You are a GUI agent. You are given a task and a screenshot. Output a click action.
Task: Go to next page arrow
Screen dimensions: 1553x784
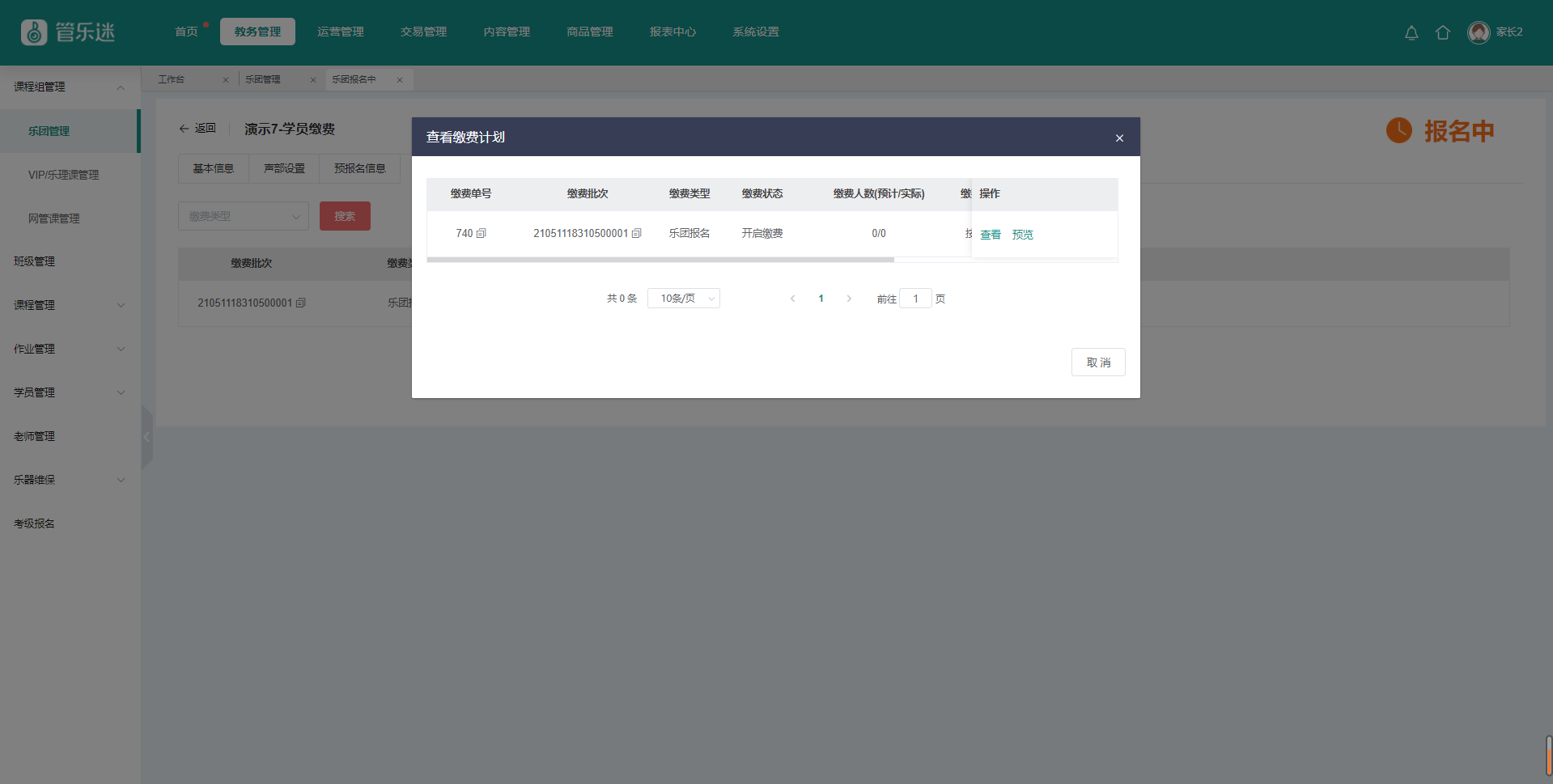(x=849, y=299)
